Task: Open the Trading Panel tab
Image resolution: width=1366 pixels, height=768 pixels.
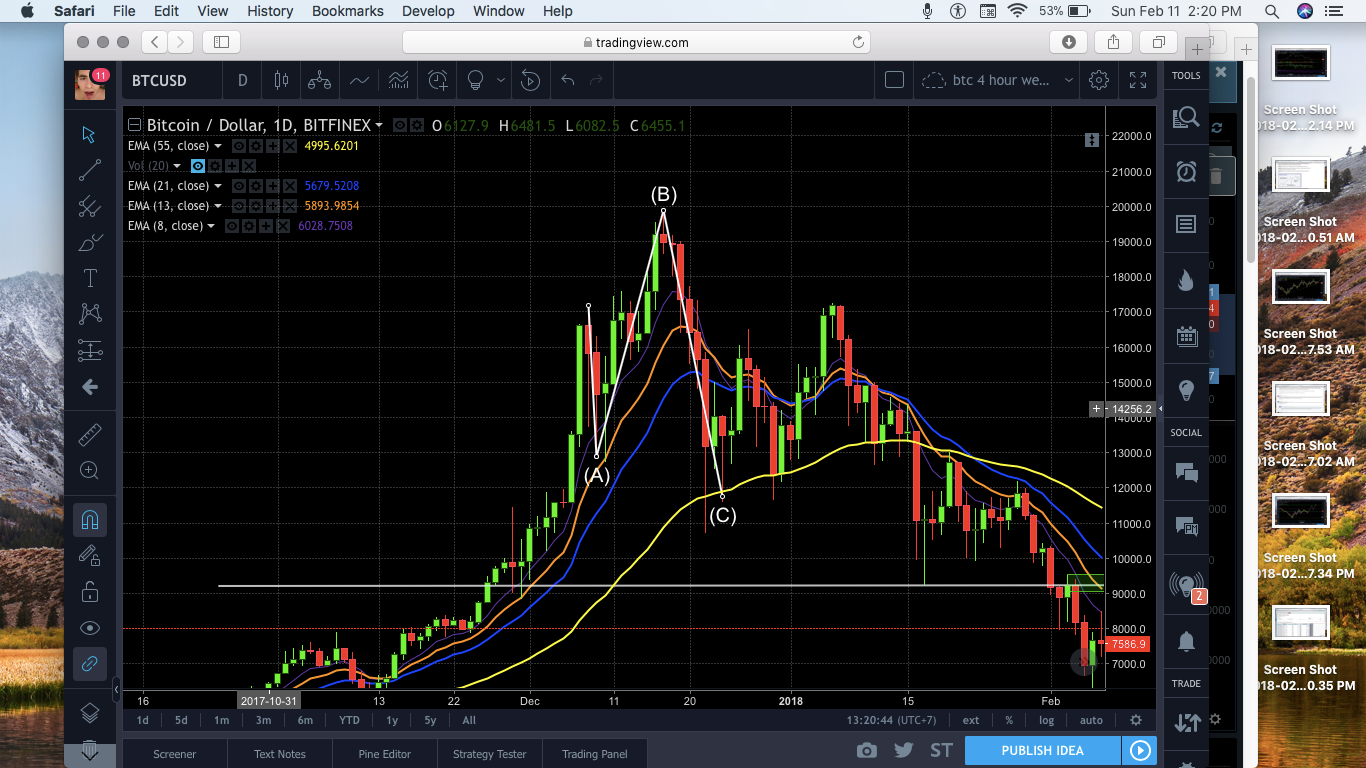Action: click(x=594, y=754)
